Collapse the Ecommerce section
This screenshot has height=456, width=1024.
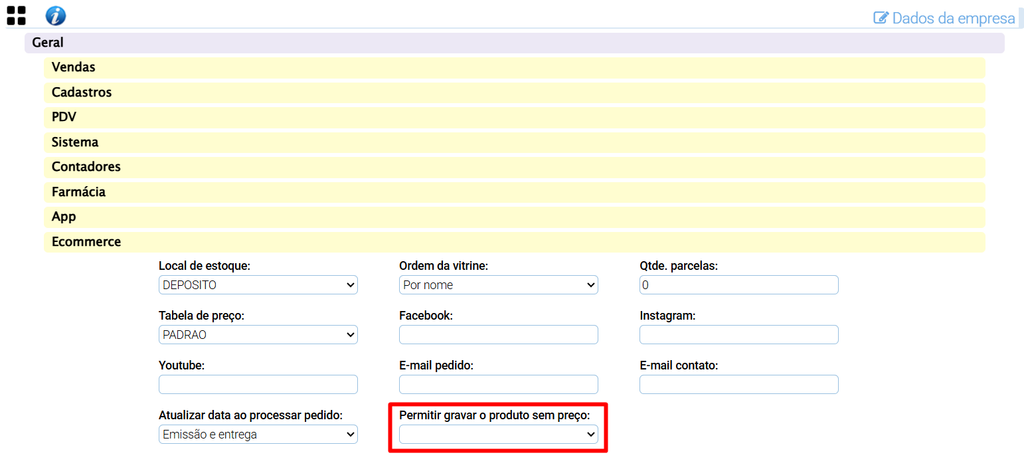pyautogui.click(x=514, y=242)
